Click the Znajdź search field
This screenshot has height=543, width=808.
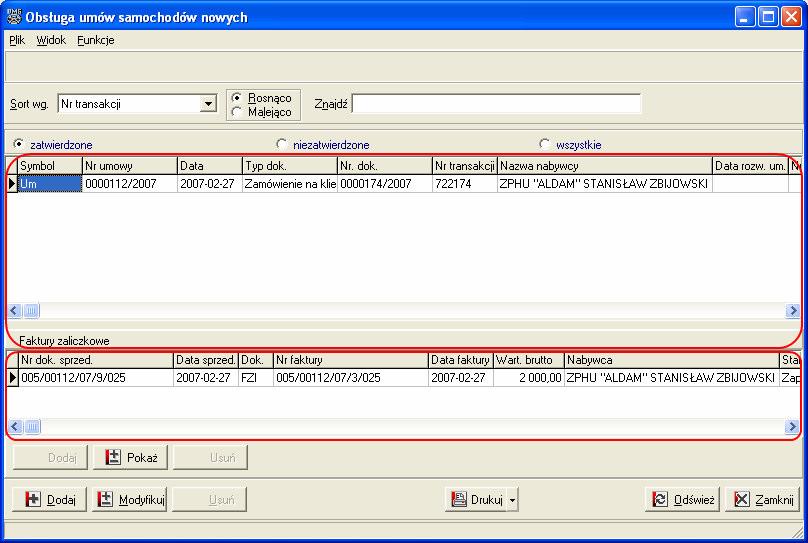(x=496, y=104)
